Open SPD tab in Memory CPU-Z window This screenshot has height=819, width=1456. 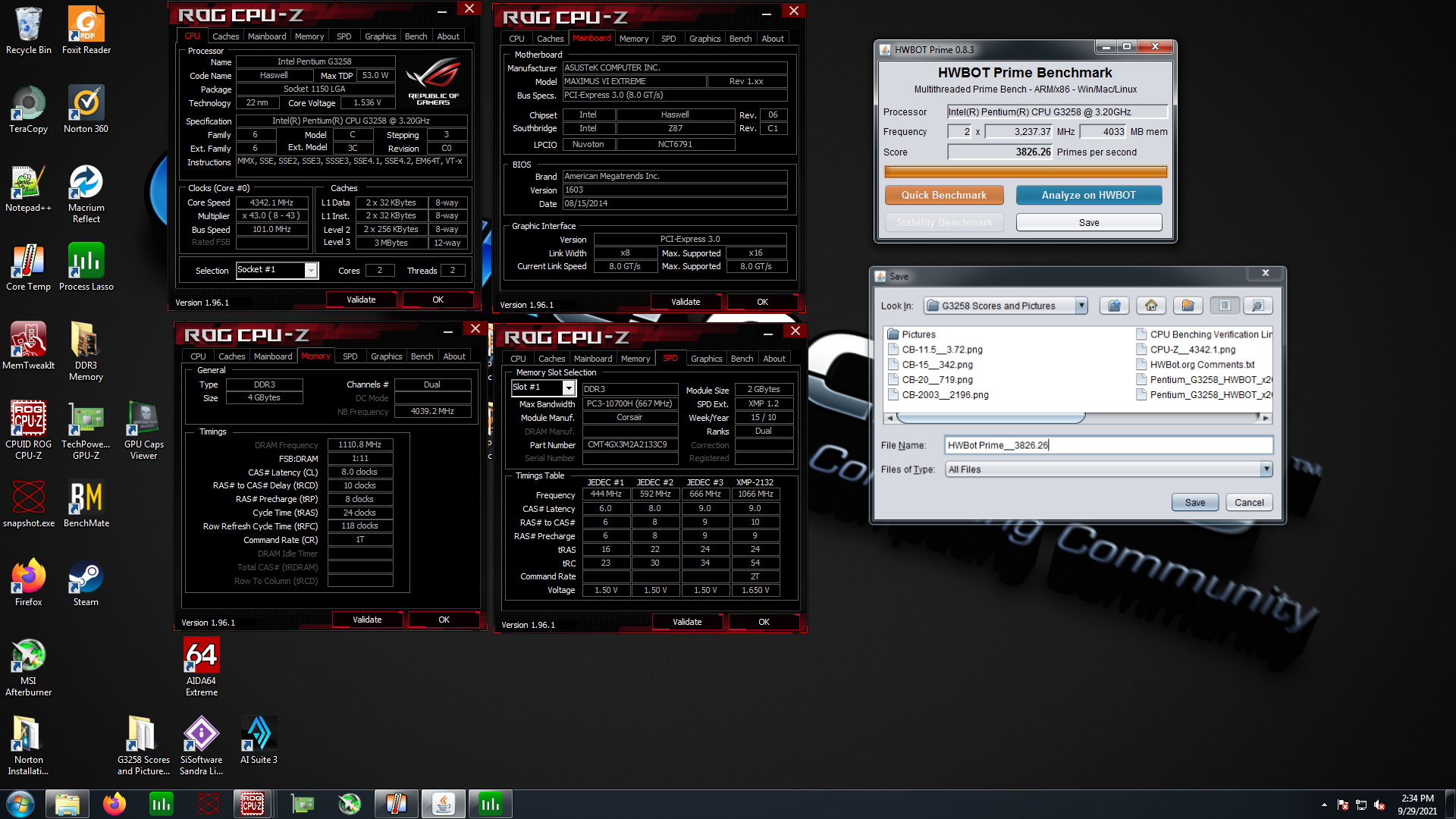(x=350, y=356)
